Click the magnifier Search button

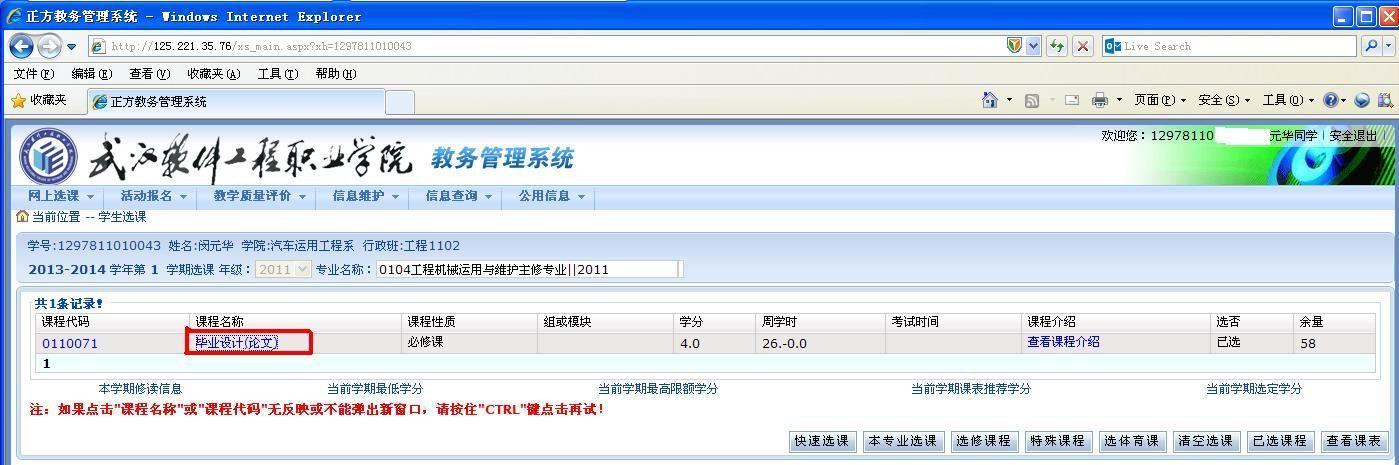click(1370, 46)
